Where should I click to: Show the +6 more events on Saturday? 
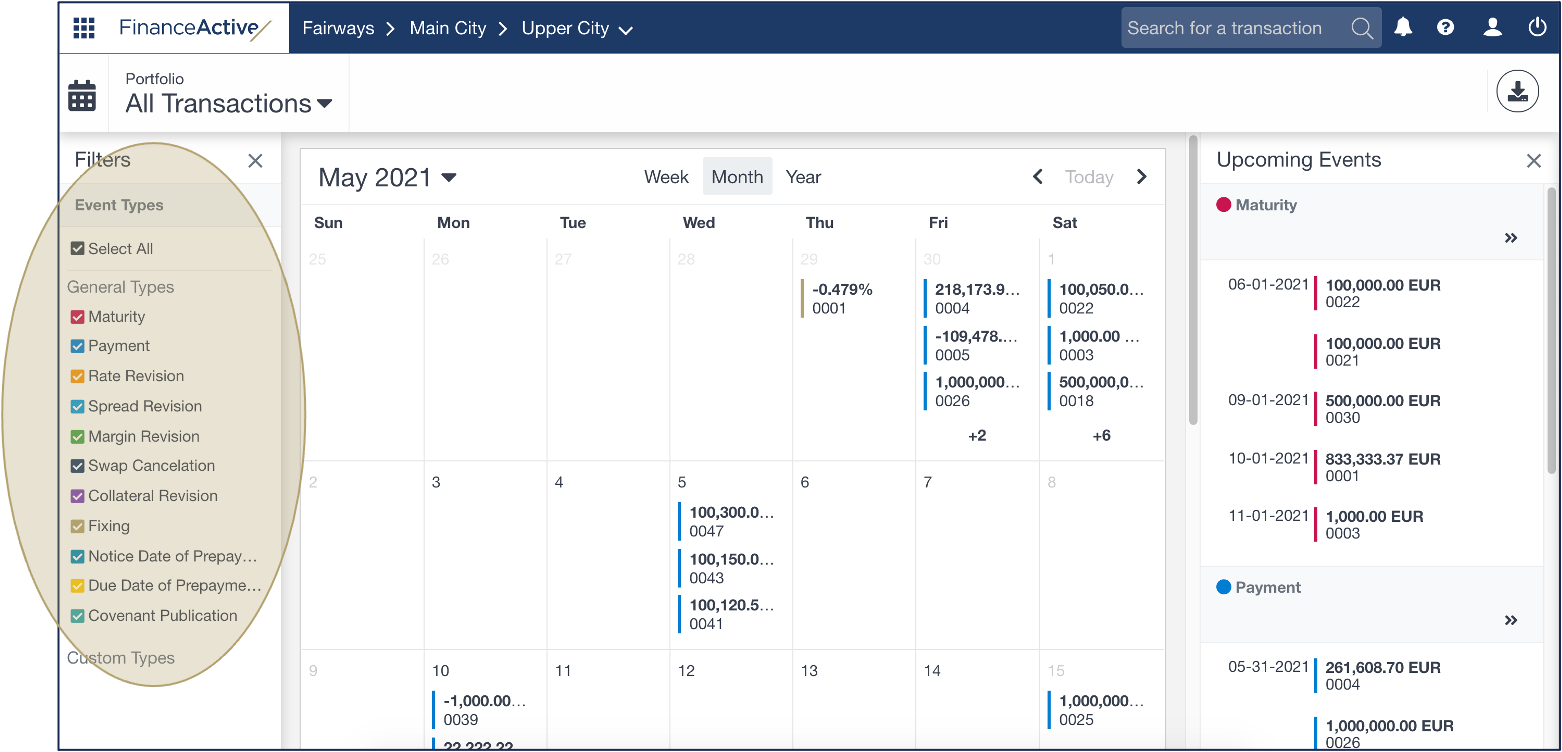pos(1101,436)
